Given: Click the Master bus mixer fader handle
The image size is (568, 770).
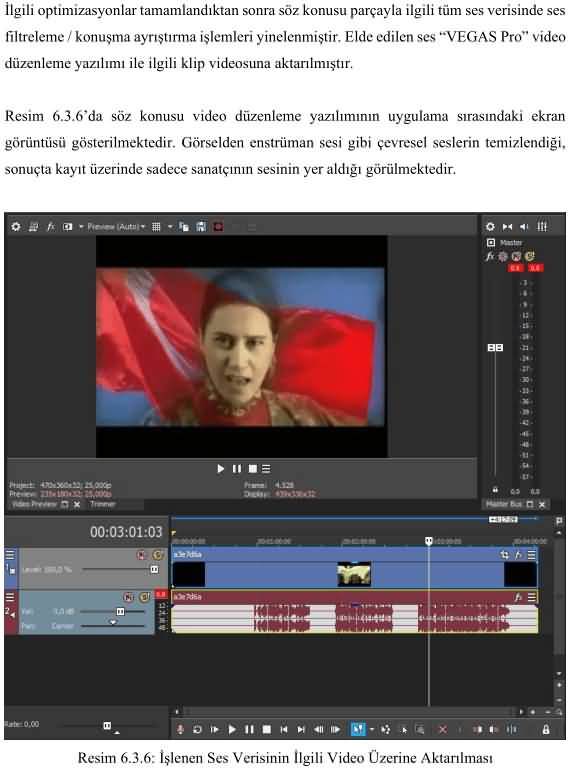Looking at the screenshot, I should (495, 348).
